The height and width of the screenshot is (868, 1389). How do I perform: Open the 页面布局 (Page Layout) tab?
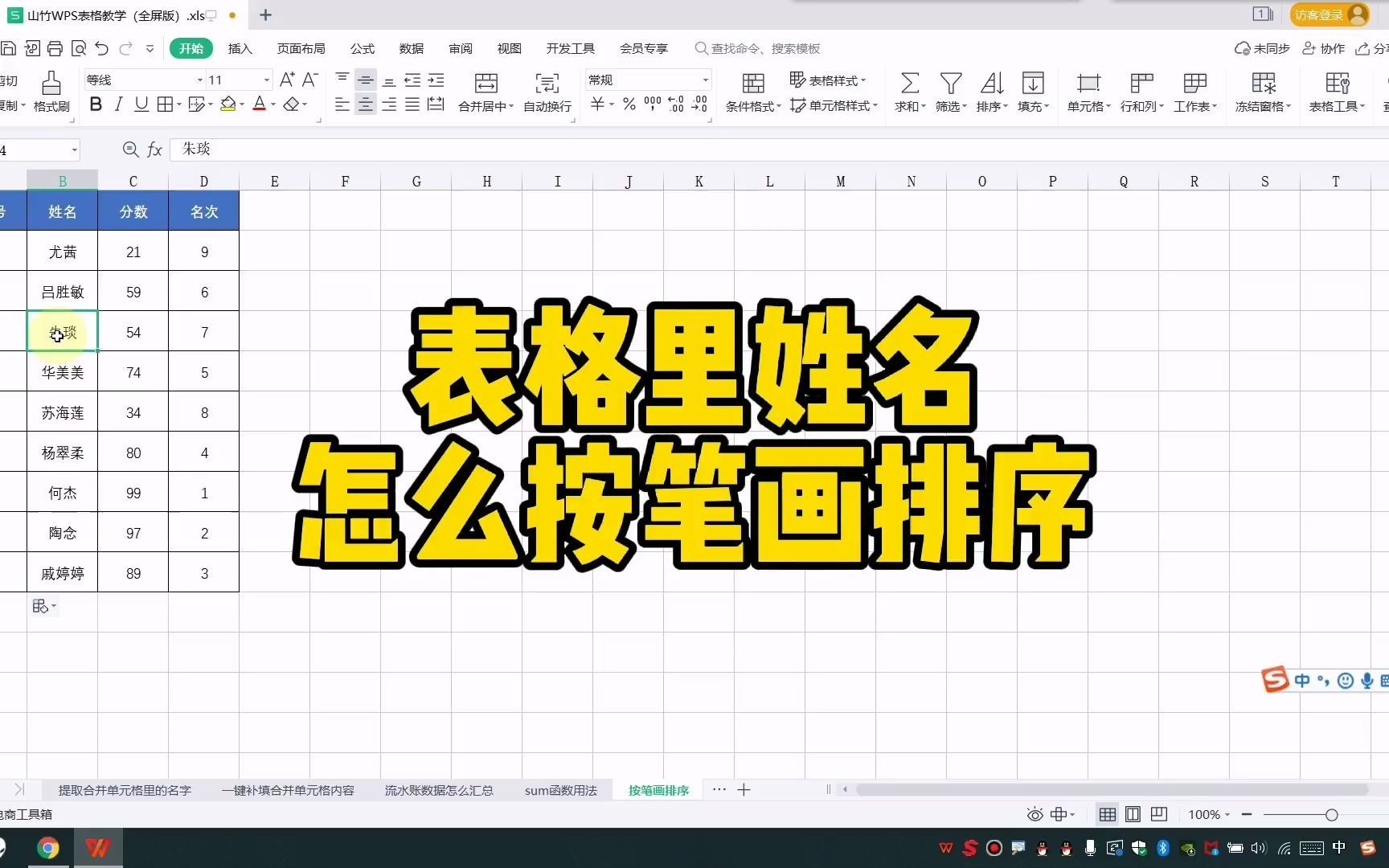[x=301, y=48]
